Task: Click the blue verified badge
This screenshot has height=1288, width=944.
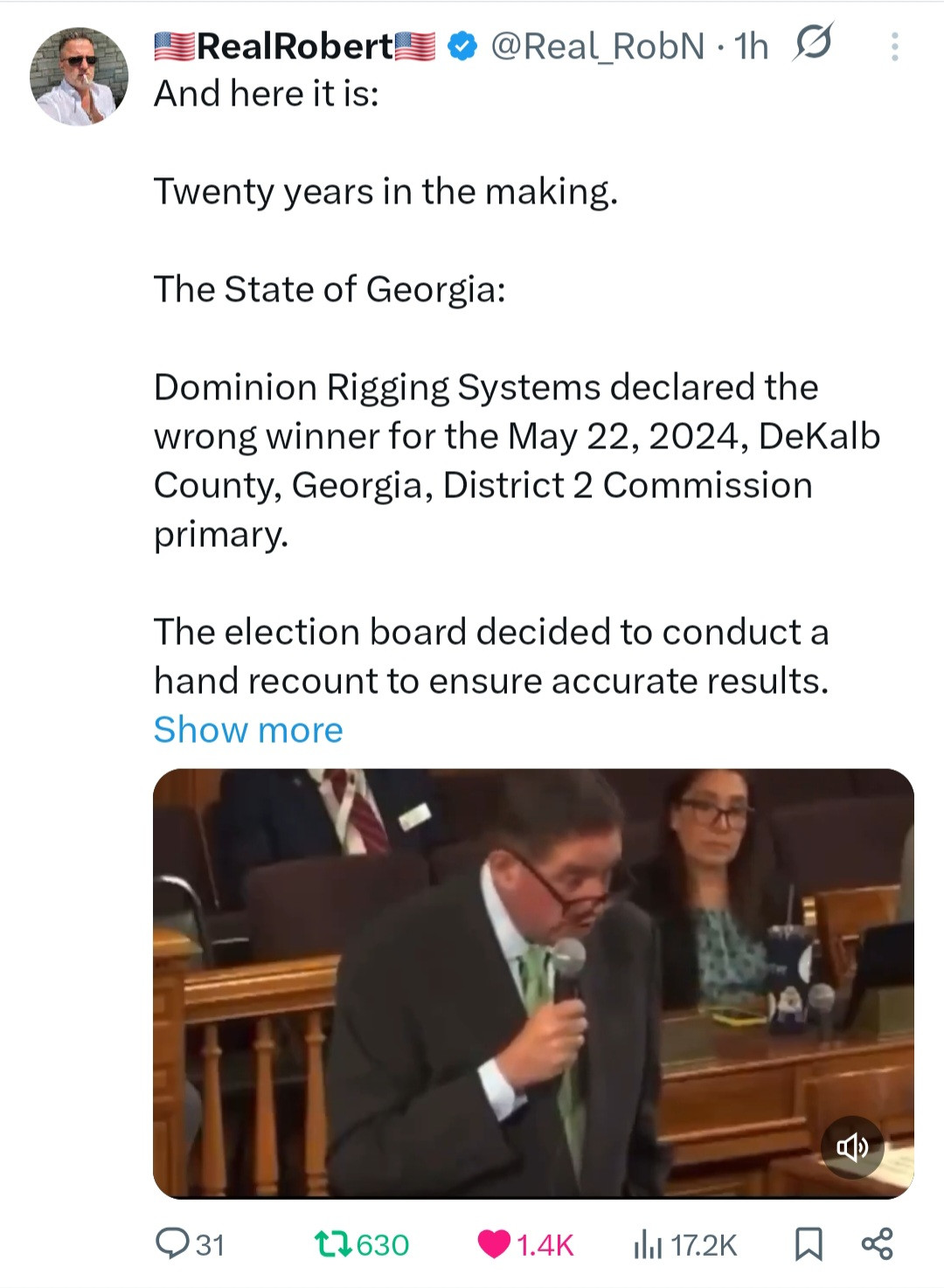Action: pos(462,46)
